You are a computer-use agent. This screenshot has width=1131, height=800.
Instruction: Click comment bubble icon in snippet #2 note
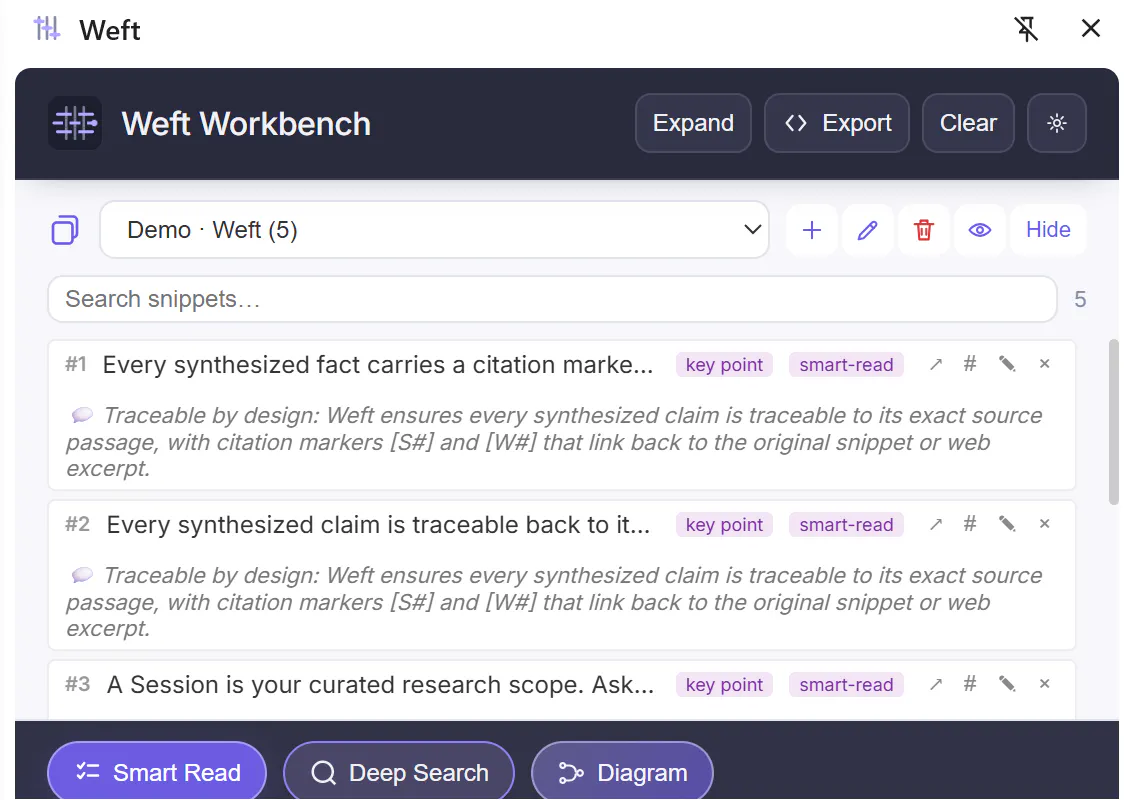(x=82, y=575)
